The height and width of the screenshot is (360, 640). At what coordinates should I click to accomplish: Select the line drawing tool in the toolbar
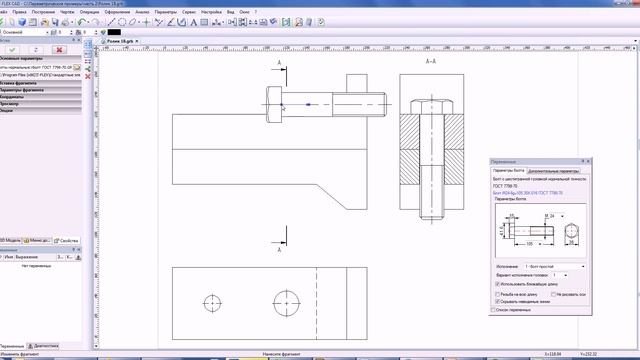pos(111,22)
